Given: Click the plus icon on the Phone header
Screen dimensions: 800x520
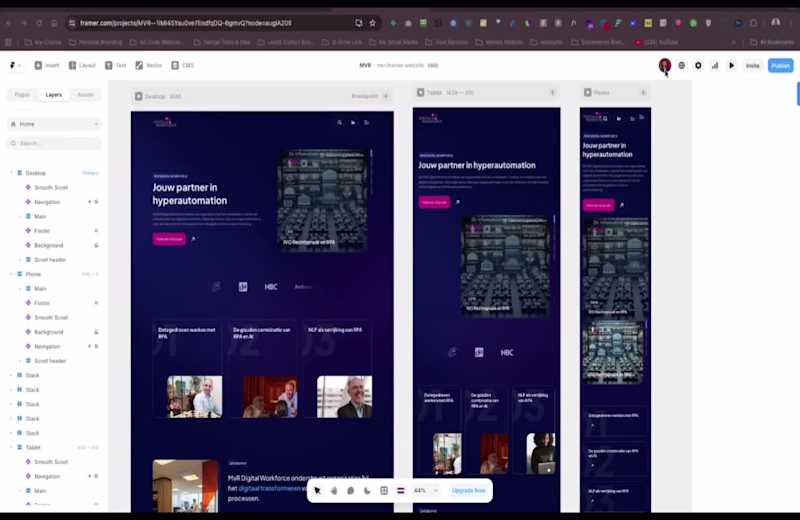Looking at the screenshot, I should [x=643, y=92].
